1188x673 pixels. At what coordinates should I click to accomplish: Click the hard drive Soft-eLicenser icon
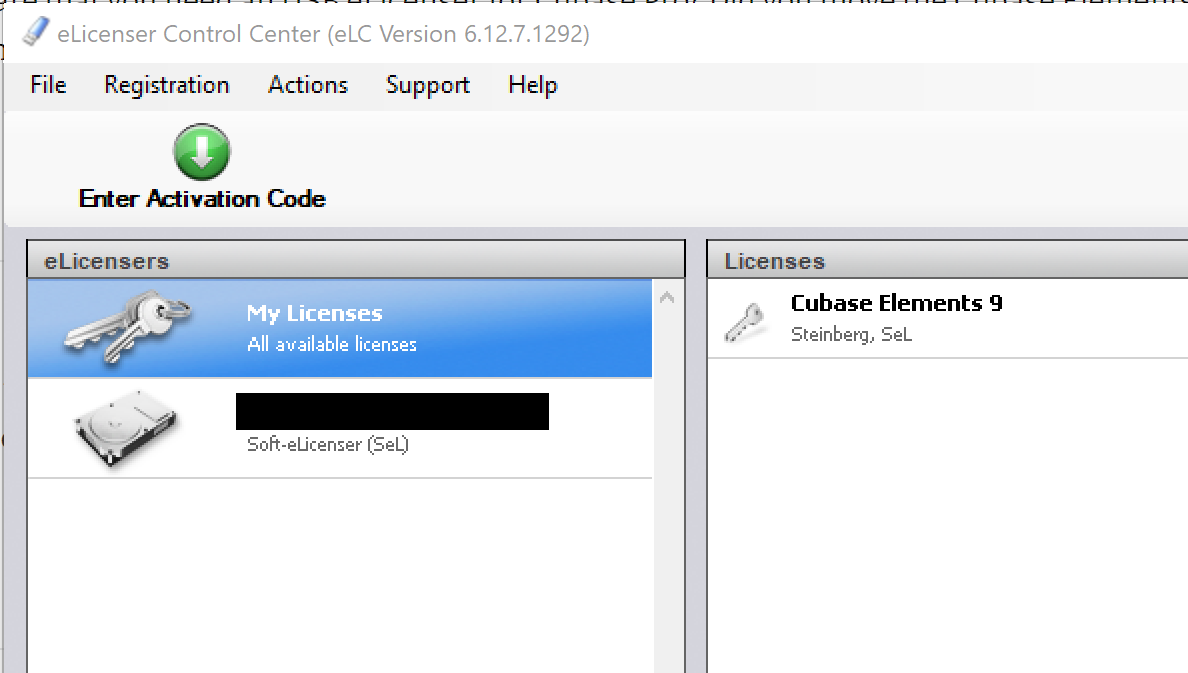point(127,428)
